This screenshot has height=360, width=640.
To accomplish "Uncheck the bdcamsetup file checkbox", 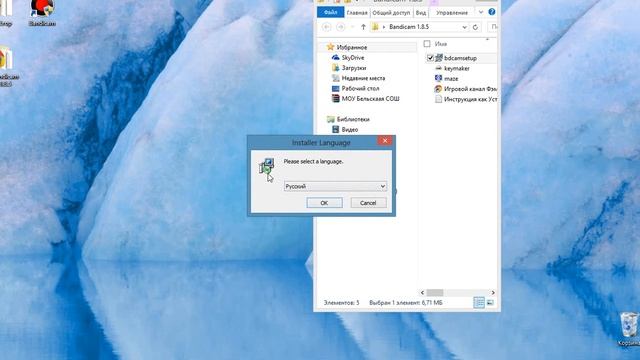I will [430, 58].
